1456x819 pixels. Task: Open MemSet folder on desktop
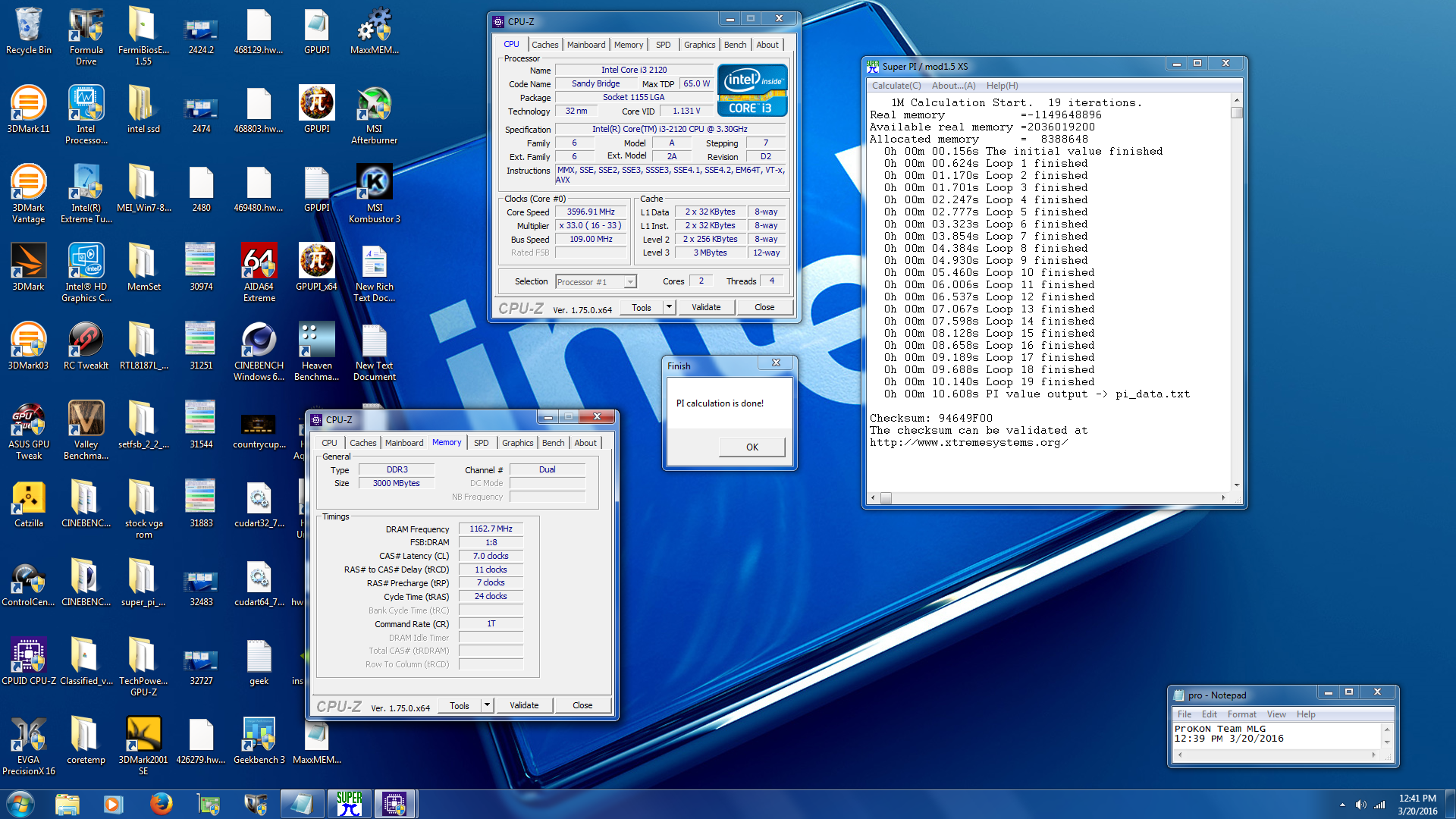[x=143, y=267]
